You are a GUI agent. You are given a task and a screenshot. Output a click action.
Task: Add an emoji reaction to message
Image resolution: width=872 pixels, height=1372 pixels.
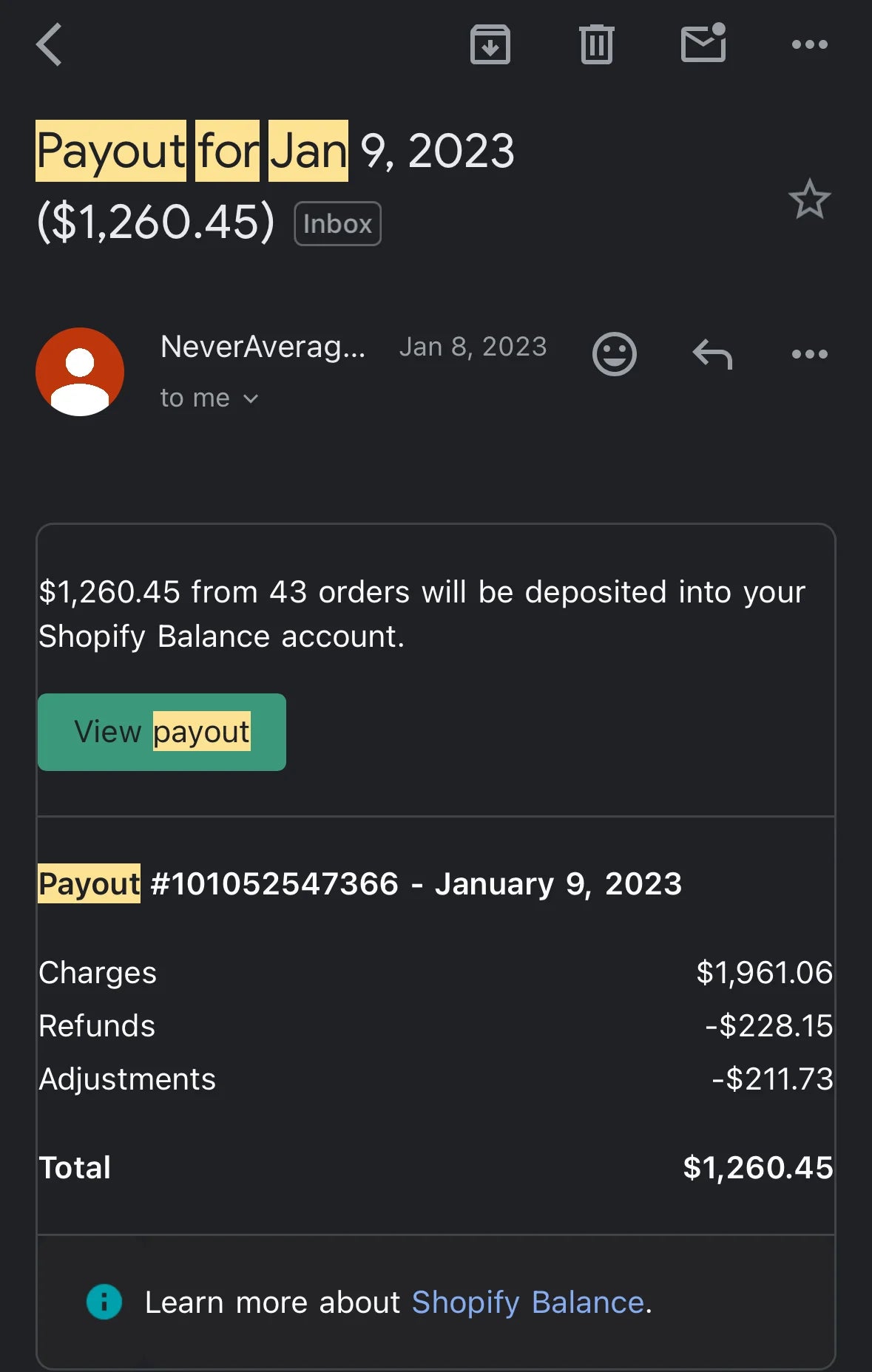tap(614, 354)
